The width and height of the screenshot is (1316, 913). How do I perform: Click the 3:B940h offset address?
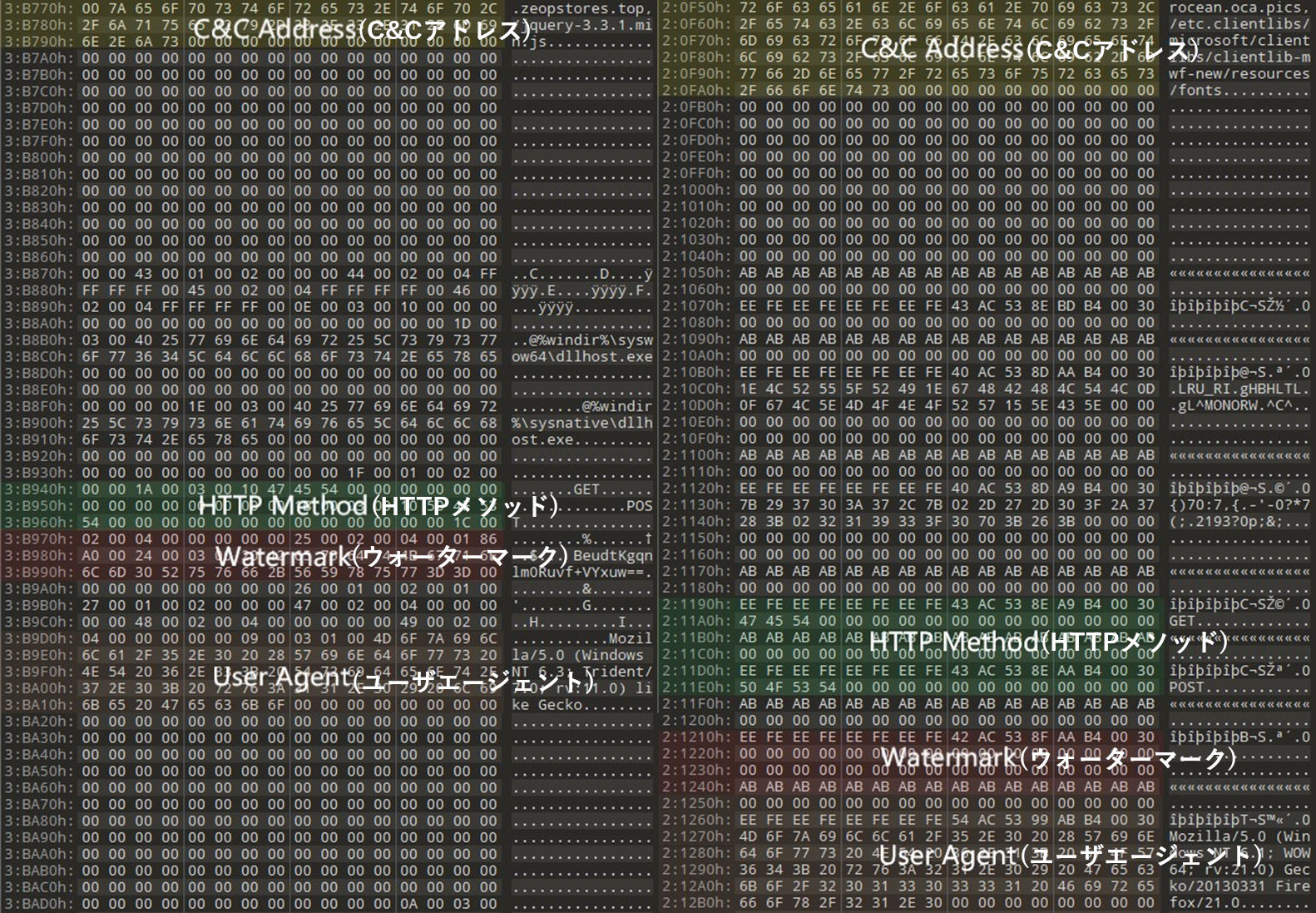pyautogui.click(x=38, y=489)
